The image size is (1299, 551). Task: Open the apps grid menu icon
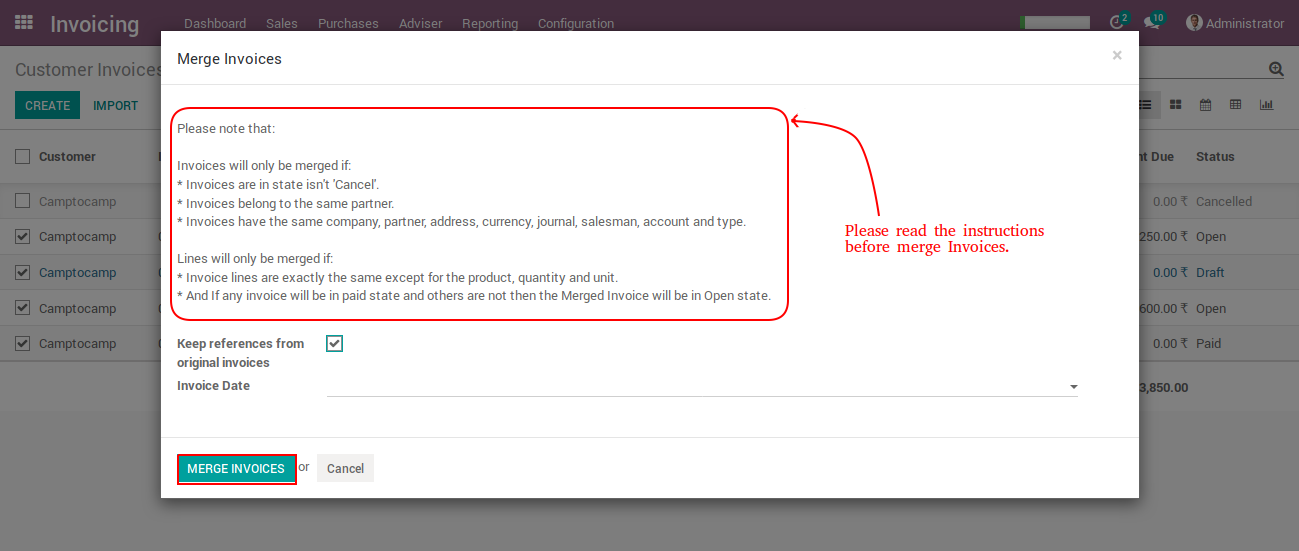coord(24,22)
